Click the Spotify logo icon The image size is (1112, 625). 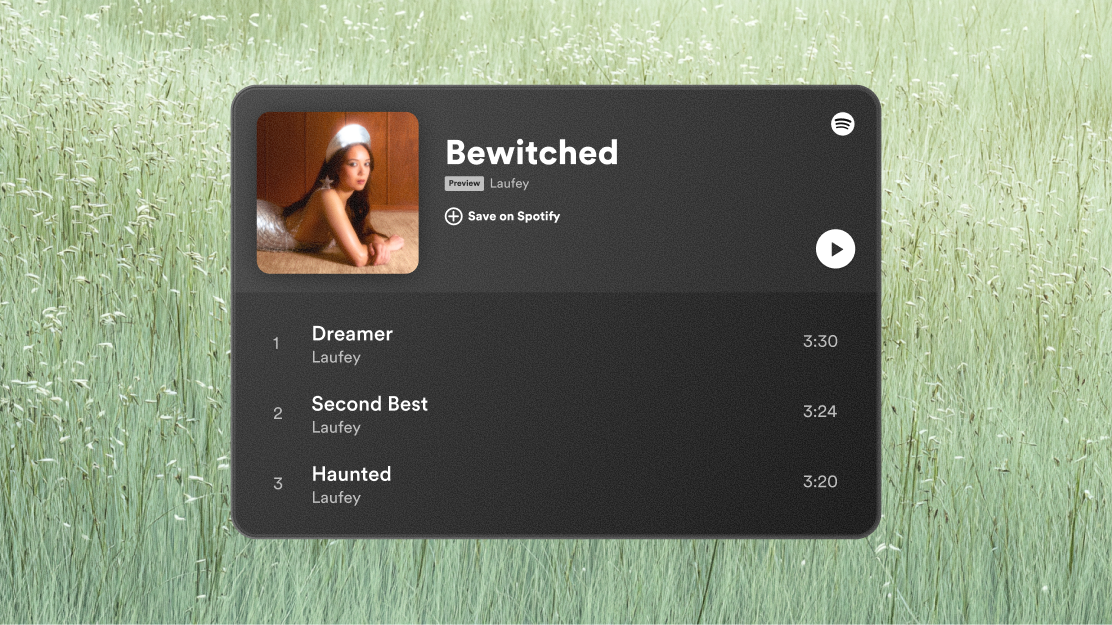pos(843,124)
